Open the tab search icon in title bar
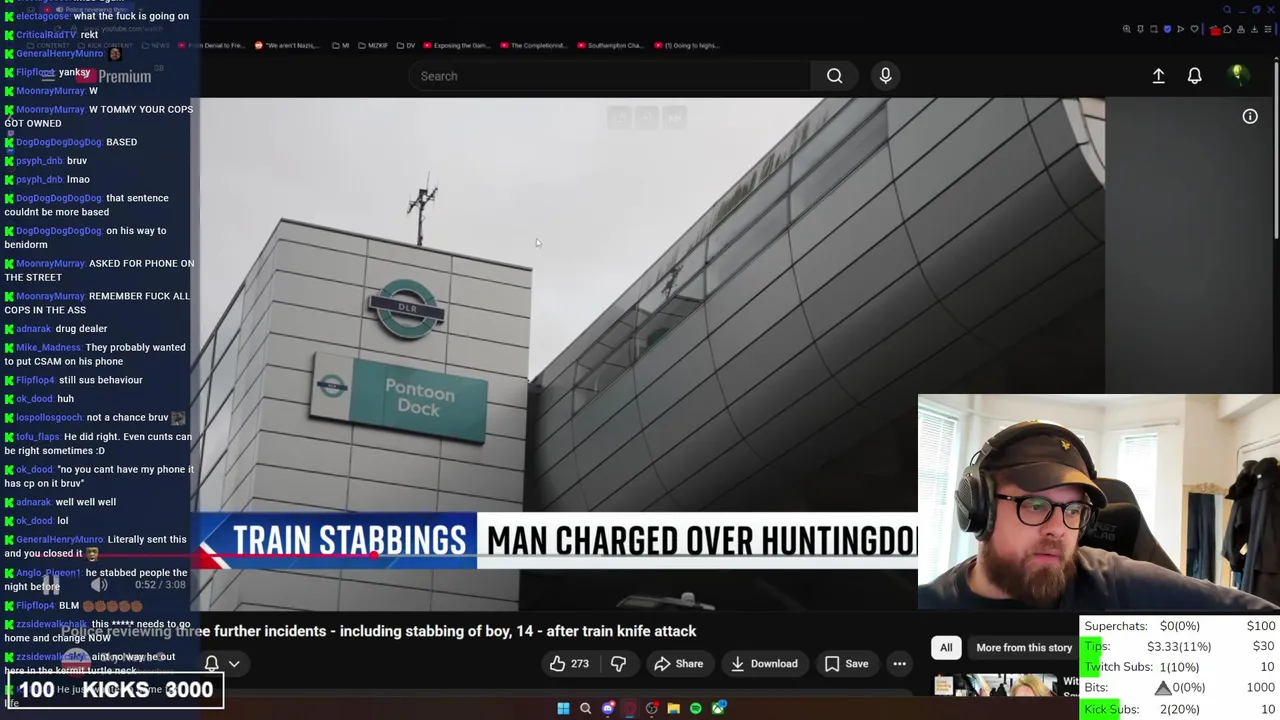 (1227, 9)
